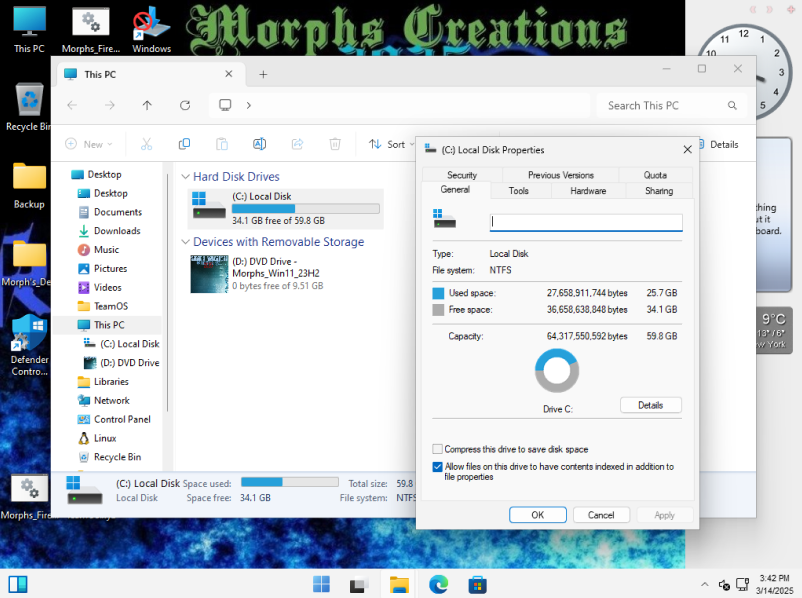Click the Delete trash icon in toolbar
Viewport: 802px width, 598px height.
335,144
